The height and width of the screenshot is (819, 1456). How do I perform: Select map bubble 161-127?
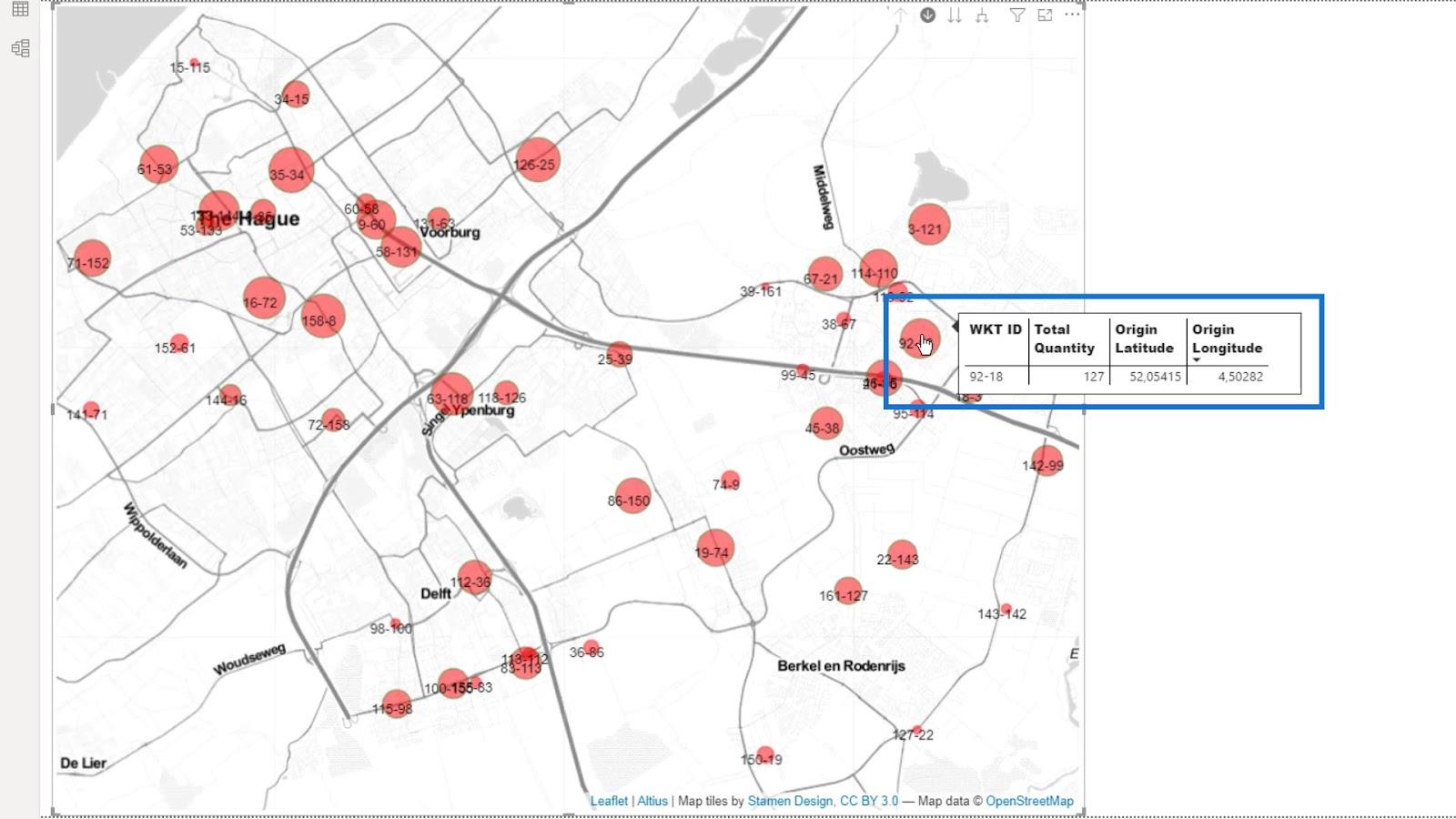click(847, 591)
